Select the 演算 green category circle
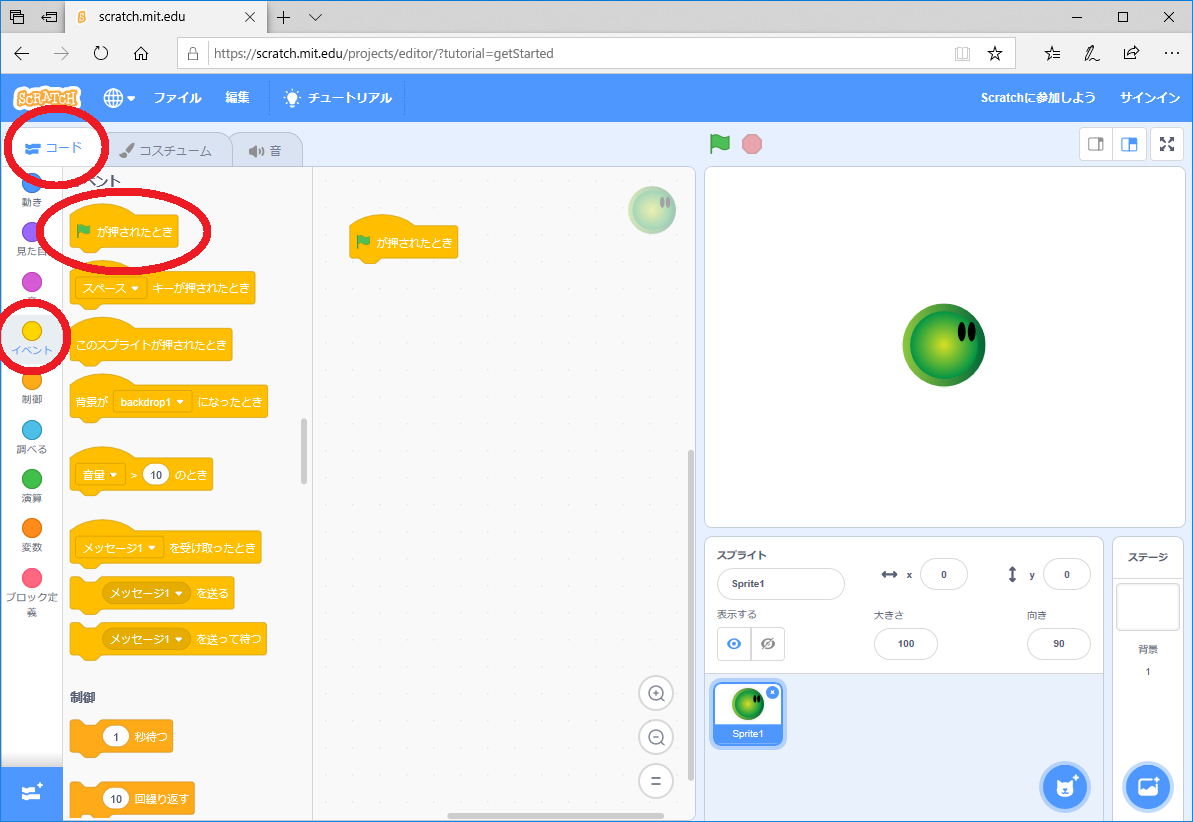Screen dimensions: 1193x822 pyautogui.click(x=32, y=480)
